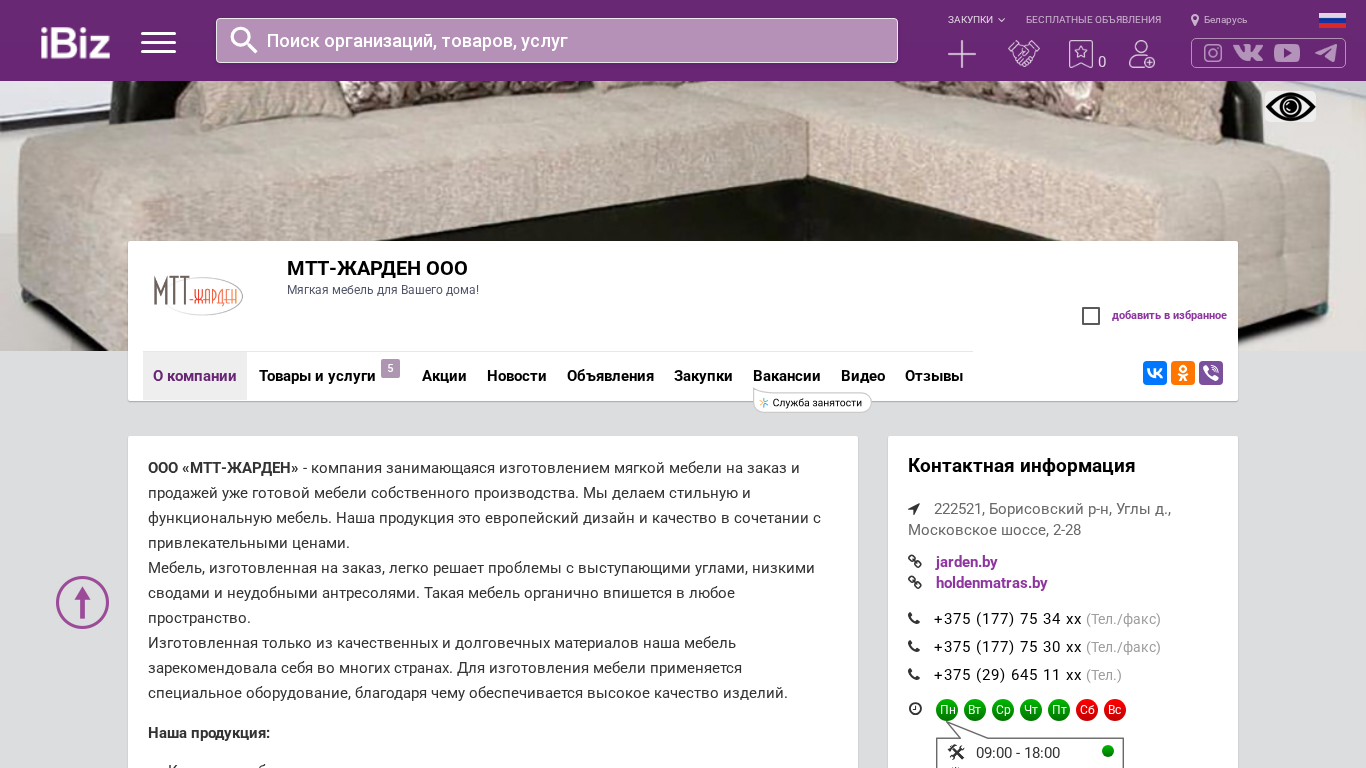Select Monday 'Пн' schedule day

(x=947, y=710)
